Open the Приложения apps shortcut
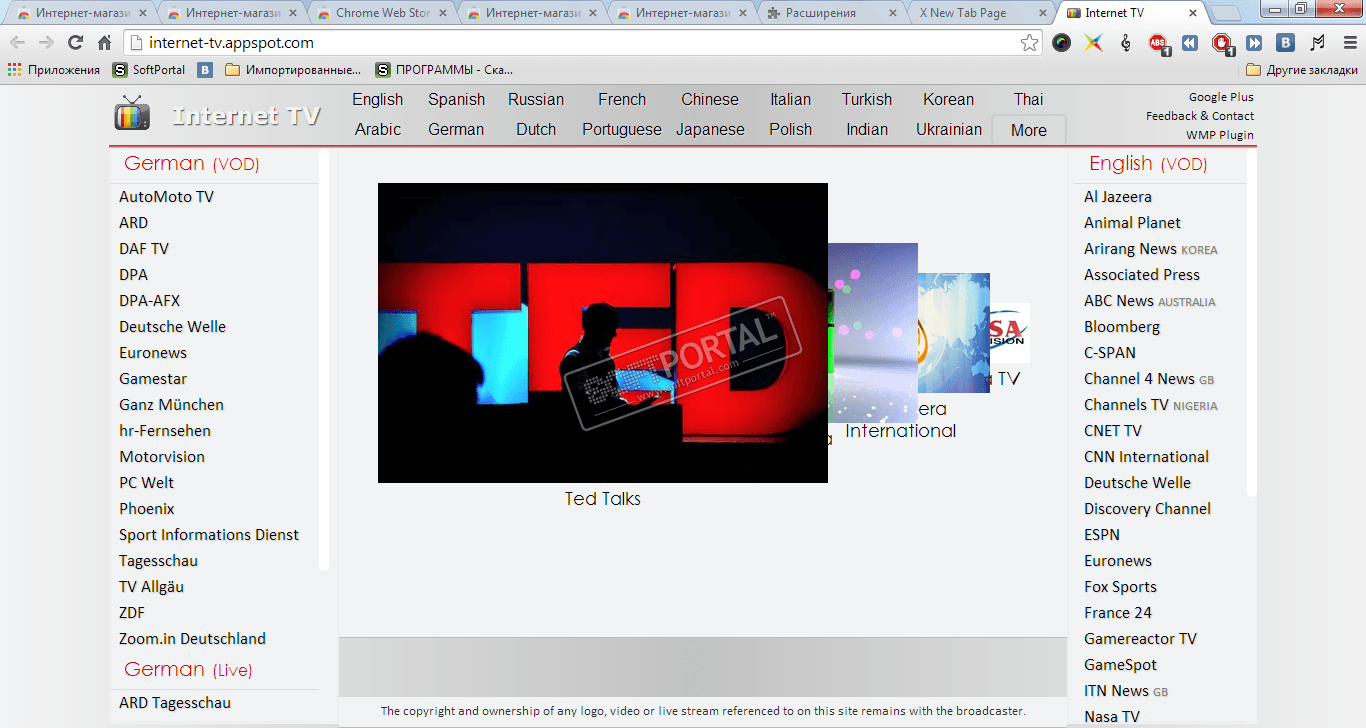This screenshot has height=728, width=1366. click(54, 70)
